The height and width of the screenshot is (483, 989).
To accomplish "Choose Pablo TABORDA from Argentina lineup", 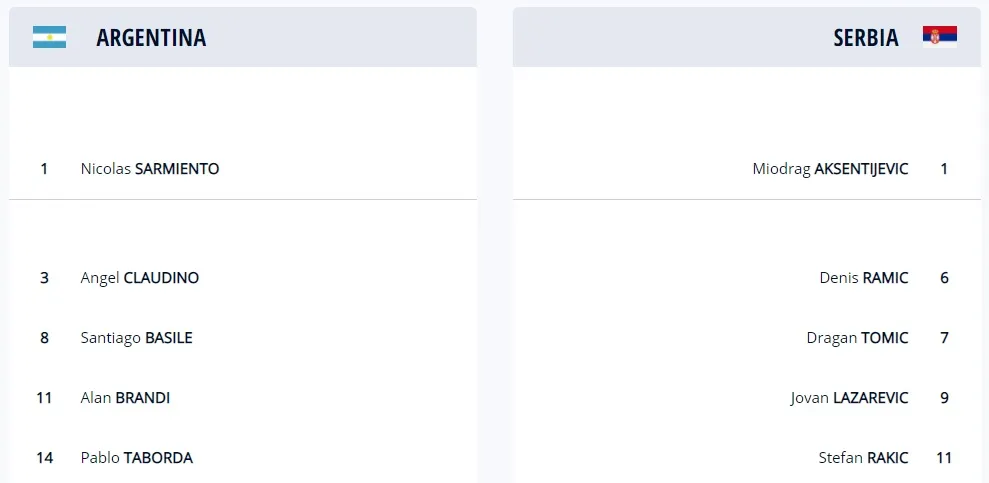I will (x=137, y=458).
